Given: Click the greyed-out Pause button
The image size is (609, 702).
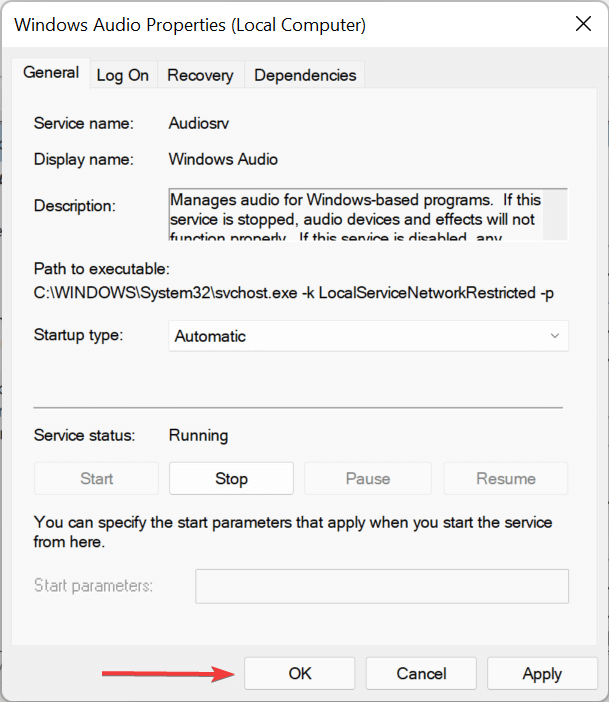Looking at the screenshot, I should 368,479.
